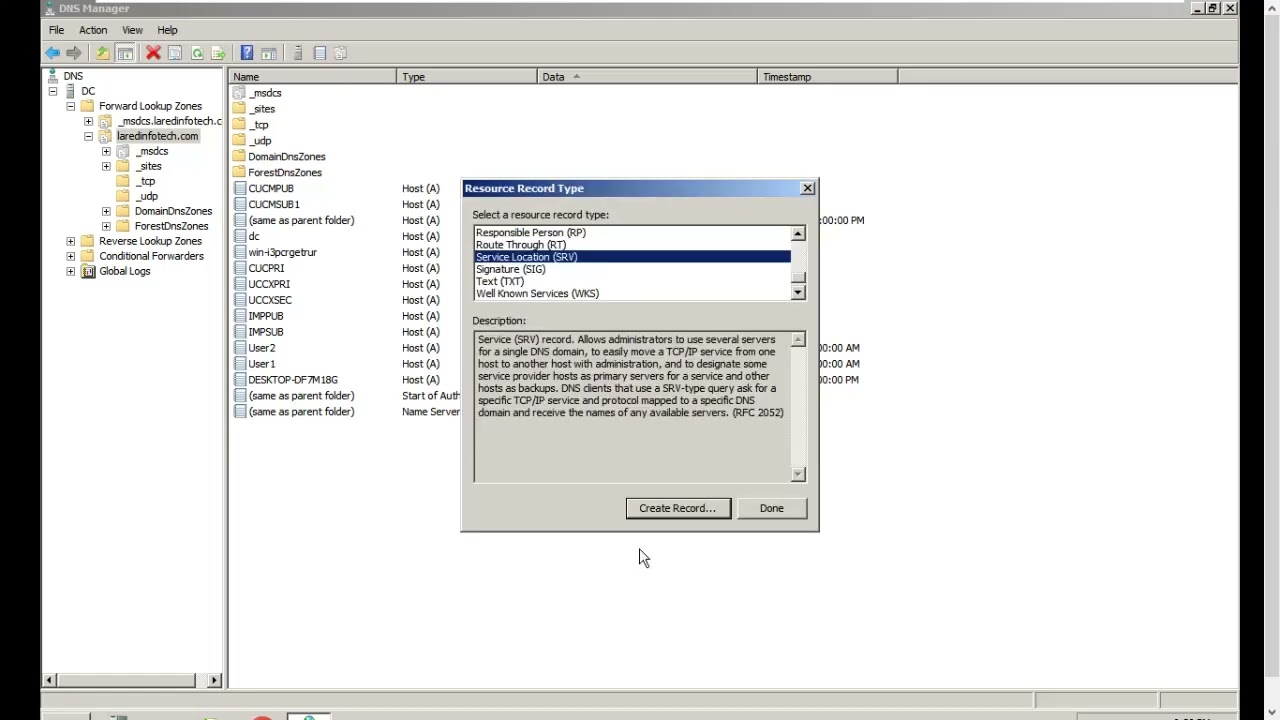Open the View menu
This screenshot has height=720, width=1280.
132,30
